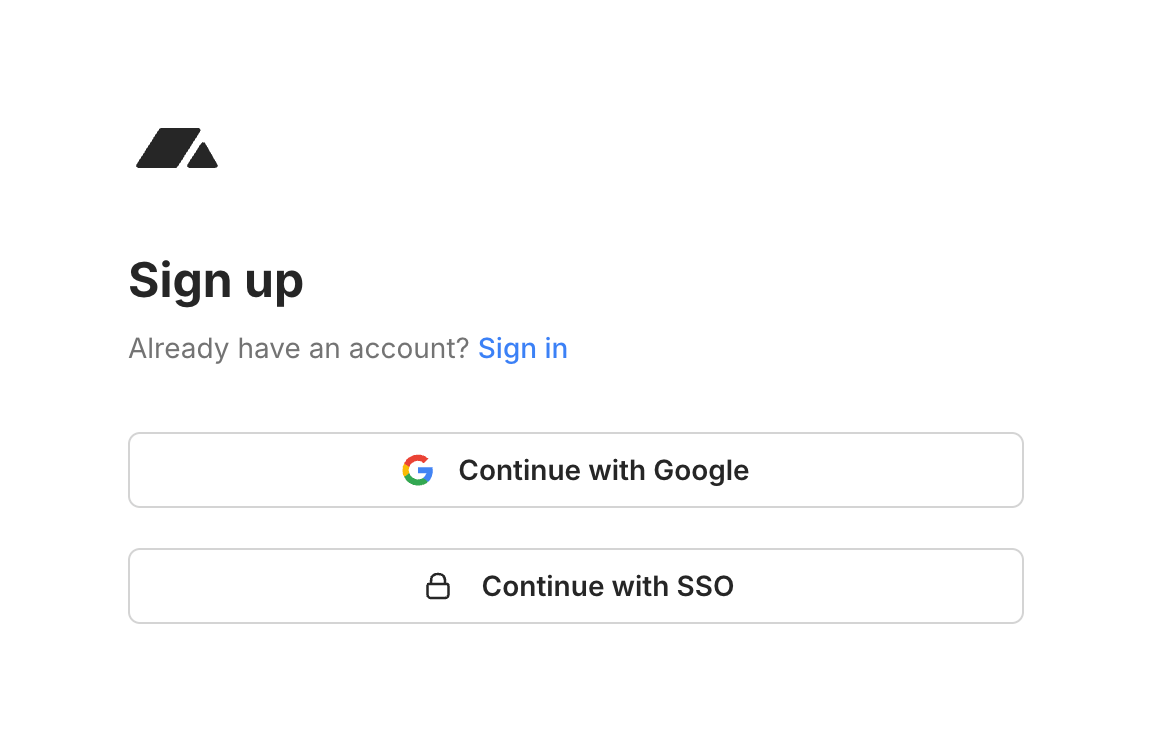Start sign up with Google account
1152x752 pixels.
tap(576, 470)
